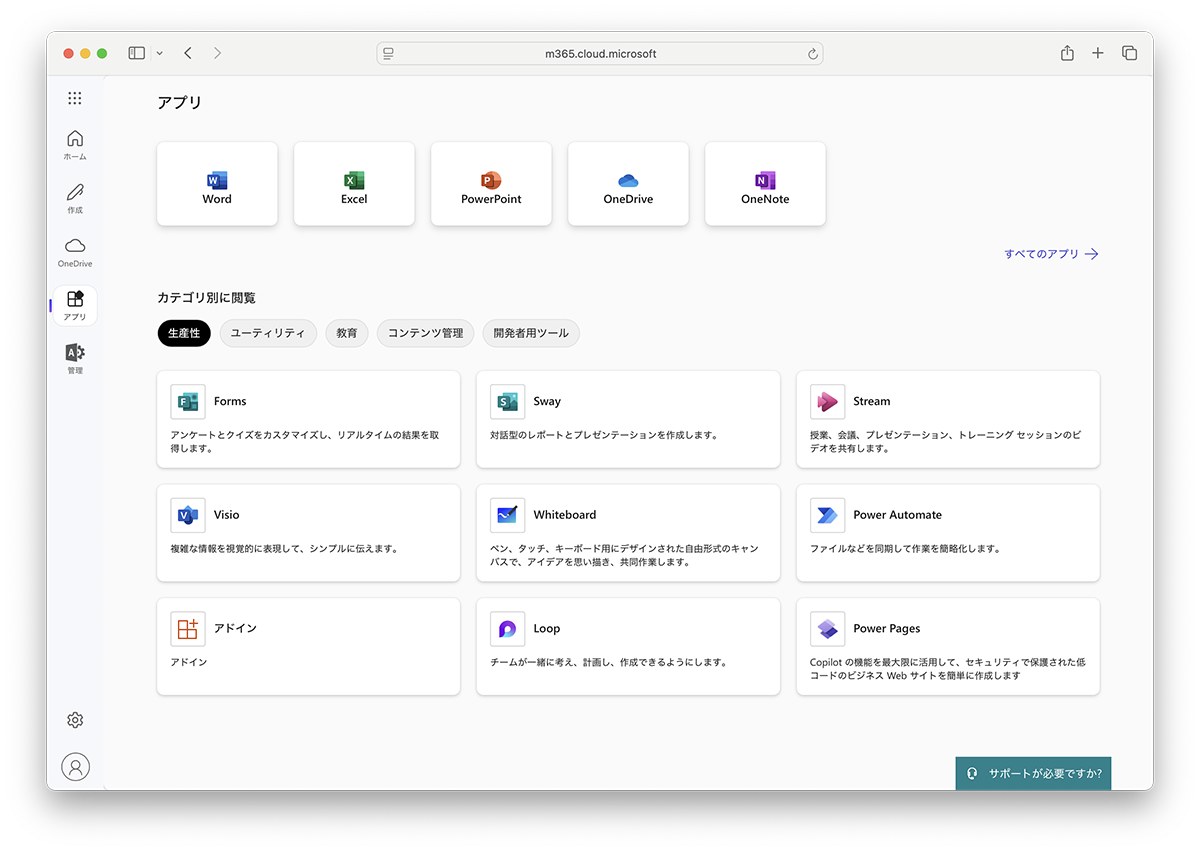1200x852 pixels.
Task: Open settings gear in sidebar
Action: (75, 720)
